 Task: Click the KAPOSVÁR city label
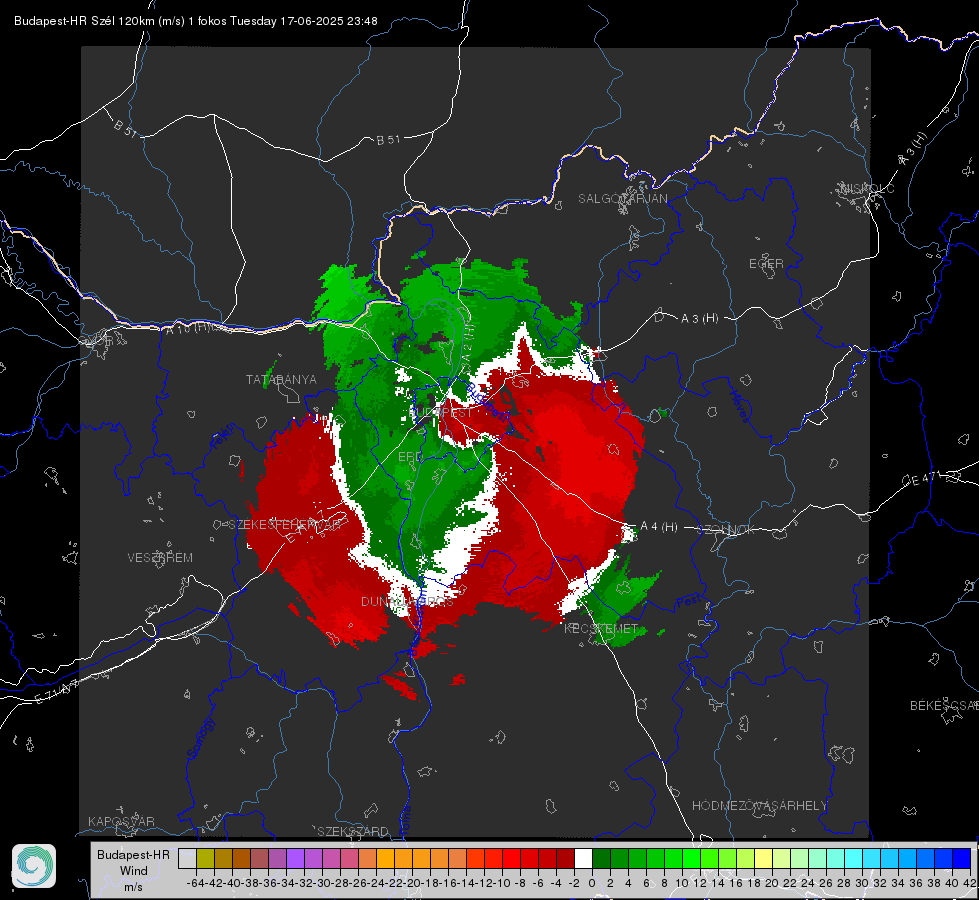point(121,821)
